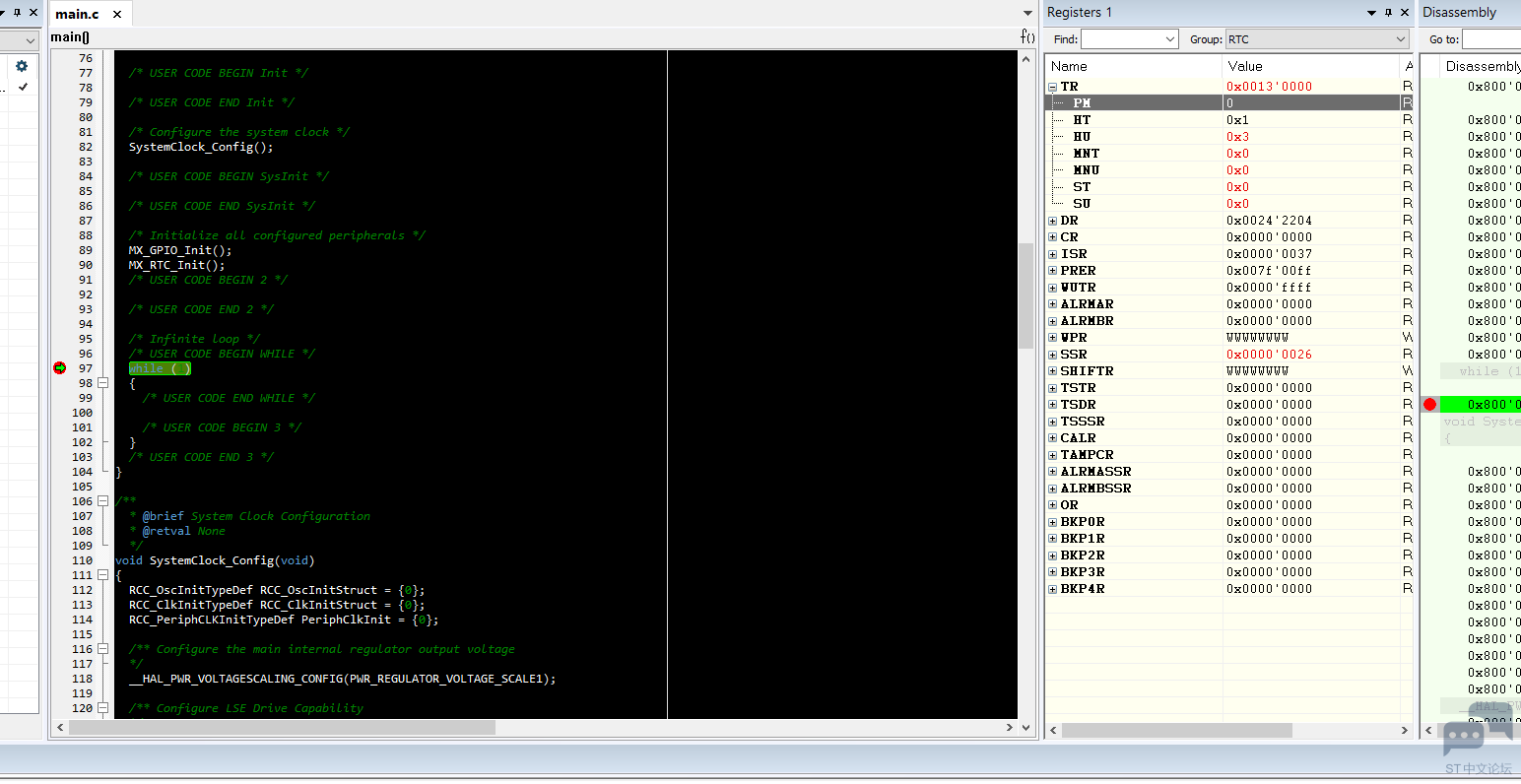This screenshot has height=784, width=1521.
Task: Expand the WPR register node
Action: point(1052,338)
